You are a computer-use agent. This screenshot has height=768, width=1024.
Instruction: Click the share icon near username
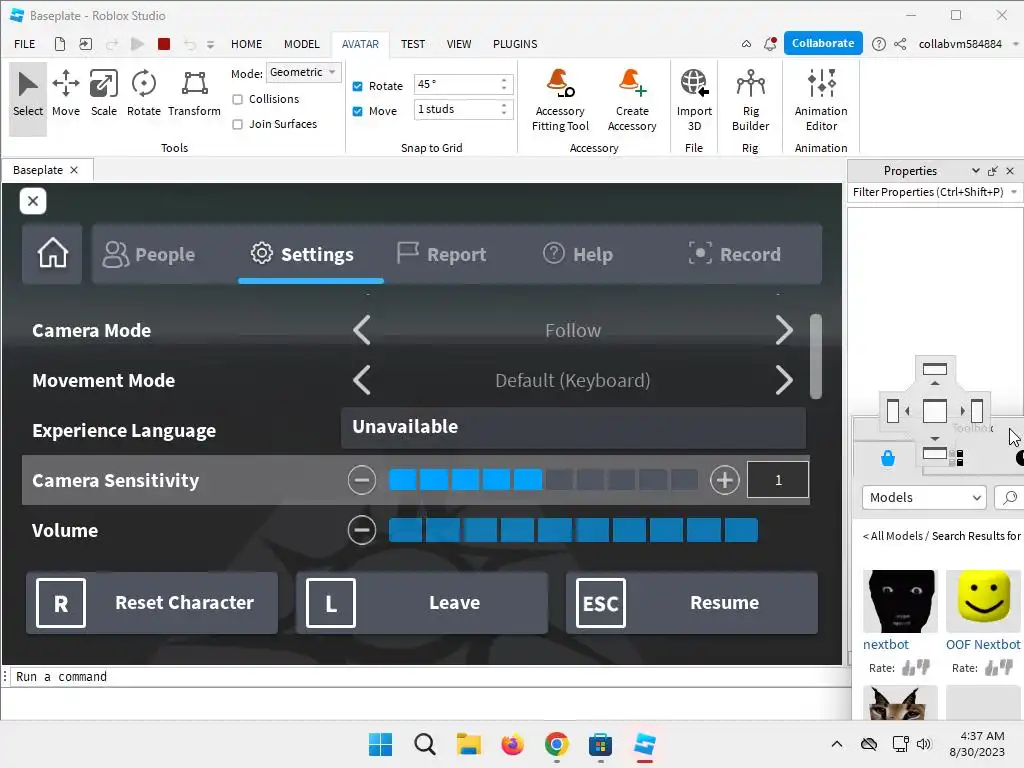pos(900,44)
